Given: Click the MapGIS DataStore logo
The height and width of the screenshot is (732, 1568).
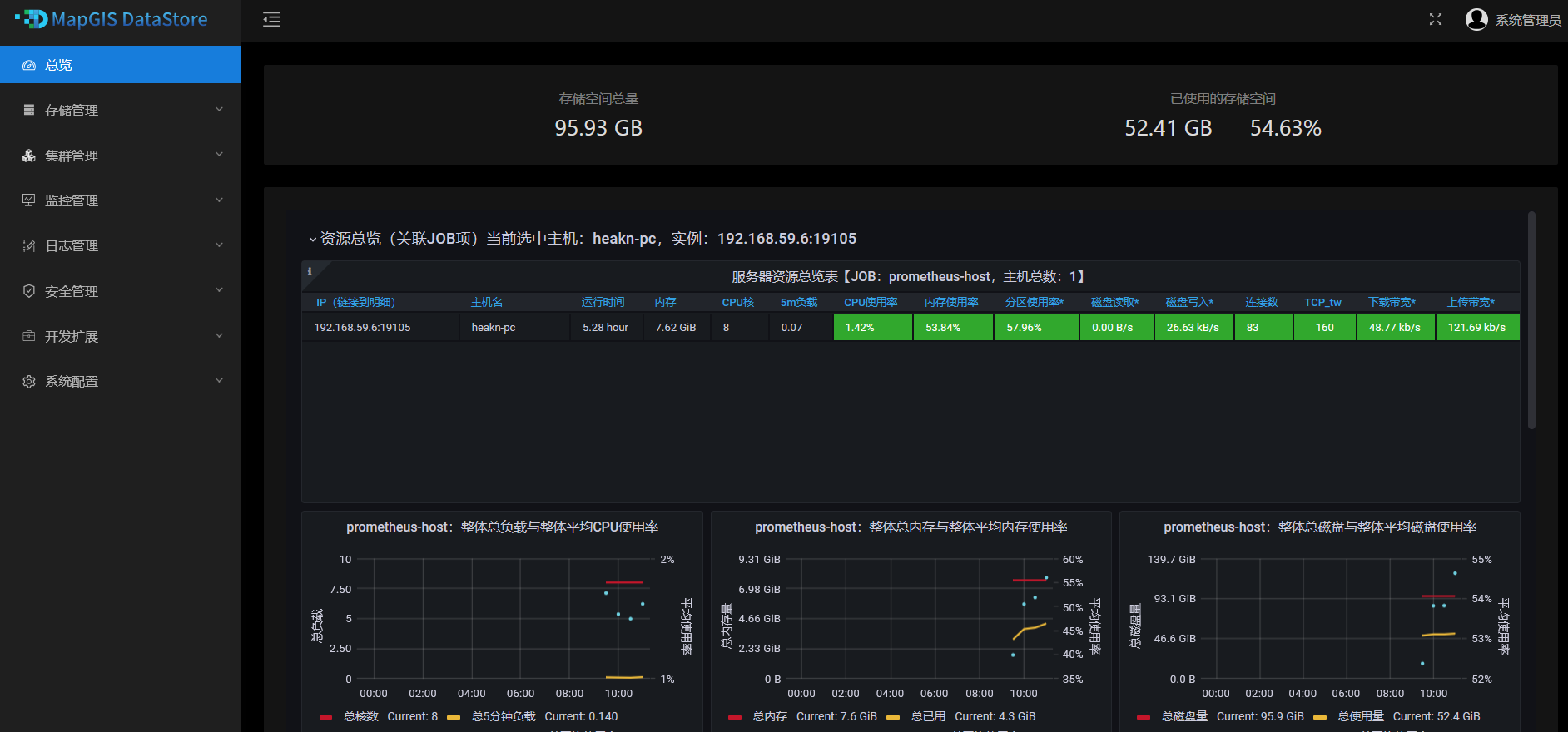Looking at the screenshot, I should point(111,19).
